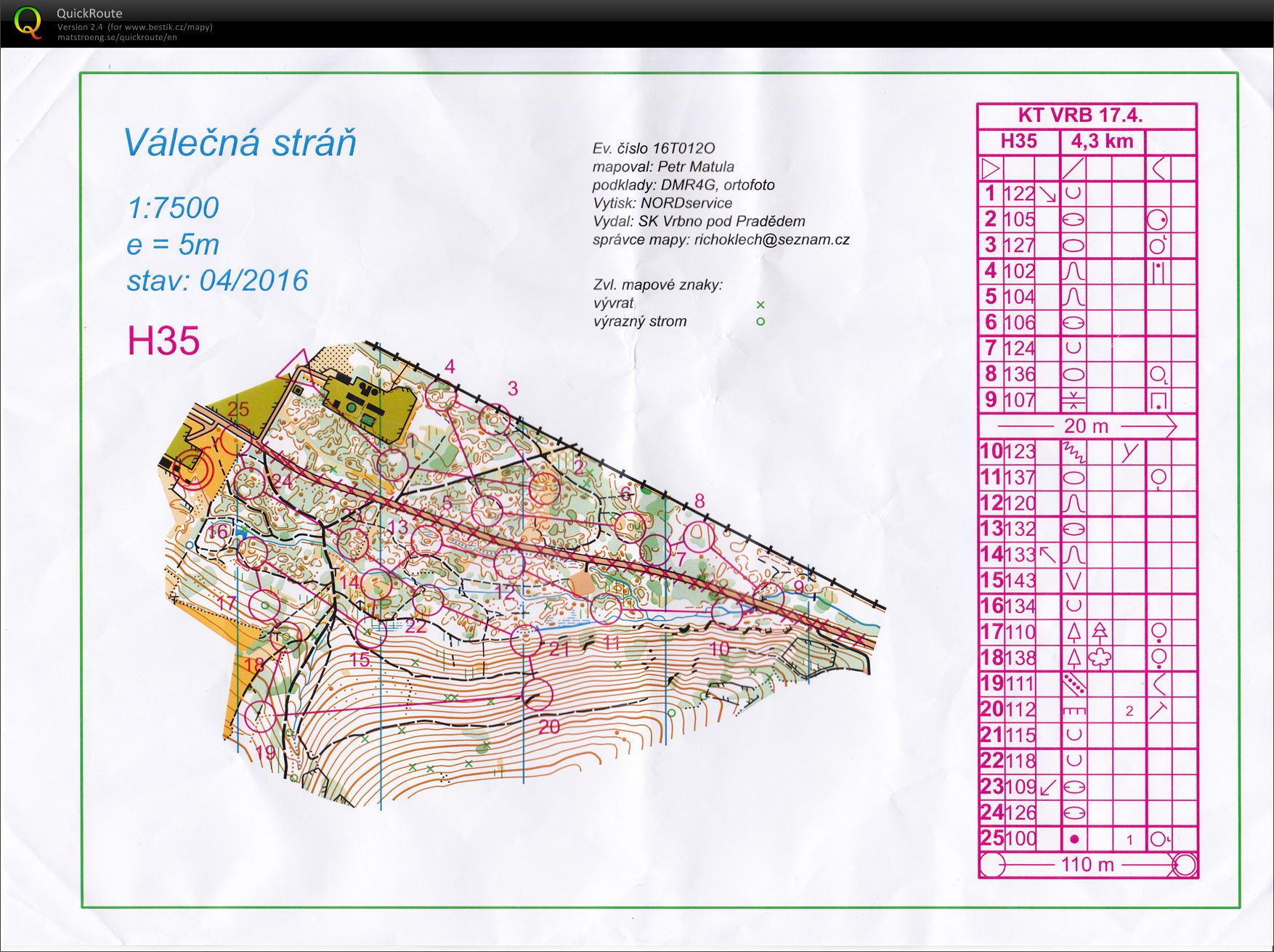
Task: Click control circle 4 on the map
Action: 441,396
